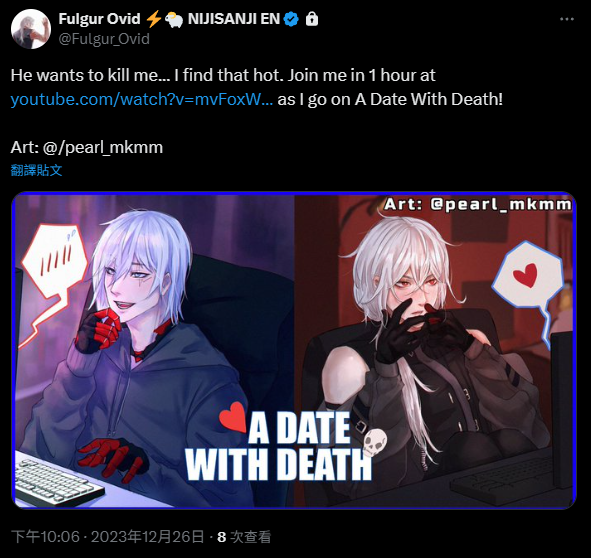Click the 翻譯貼文 translate post link
Viewport: 591px width, 558px height.
coord(36,170)
